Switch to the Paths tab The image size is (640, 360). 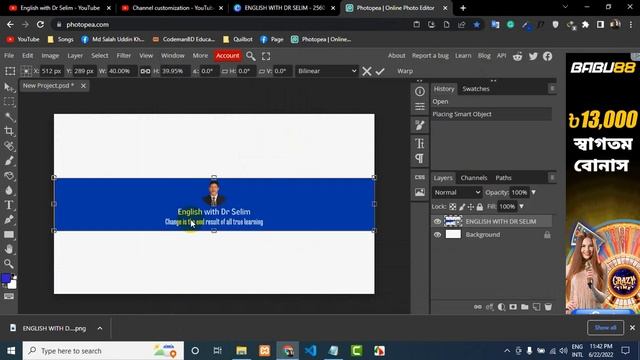click(x=503, y=178)
